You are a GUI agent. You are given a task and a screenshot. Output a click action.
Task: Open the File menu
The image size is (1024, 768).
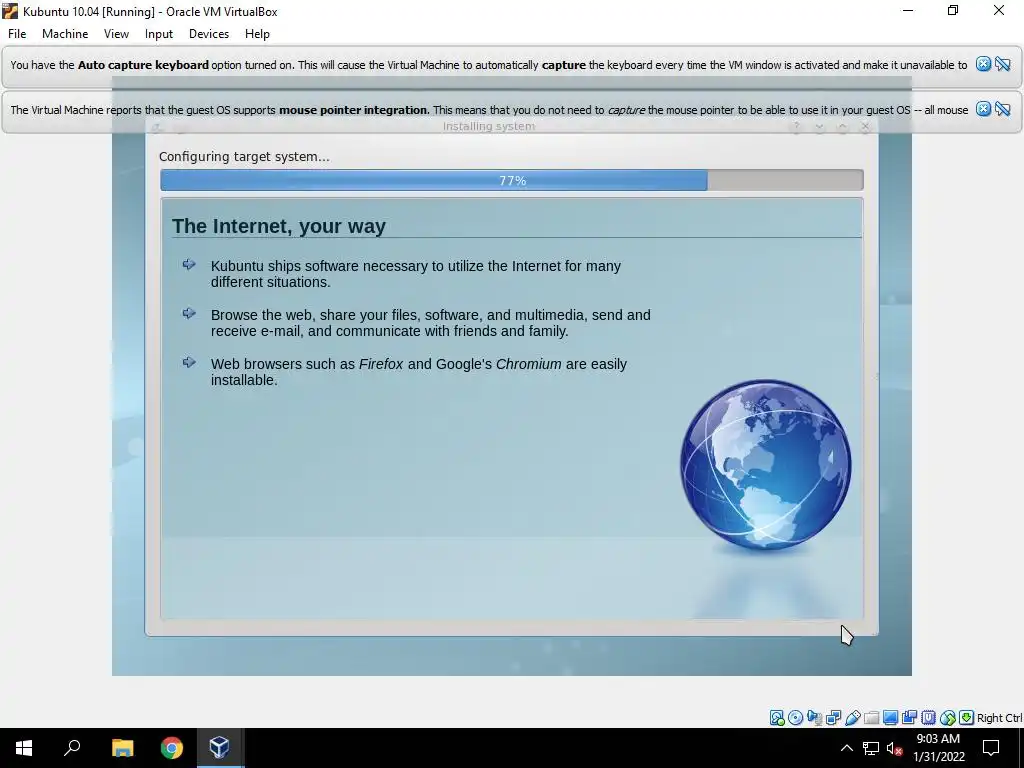pyautogui.click(x=17, y=34)
